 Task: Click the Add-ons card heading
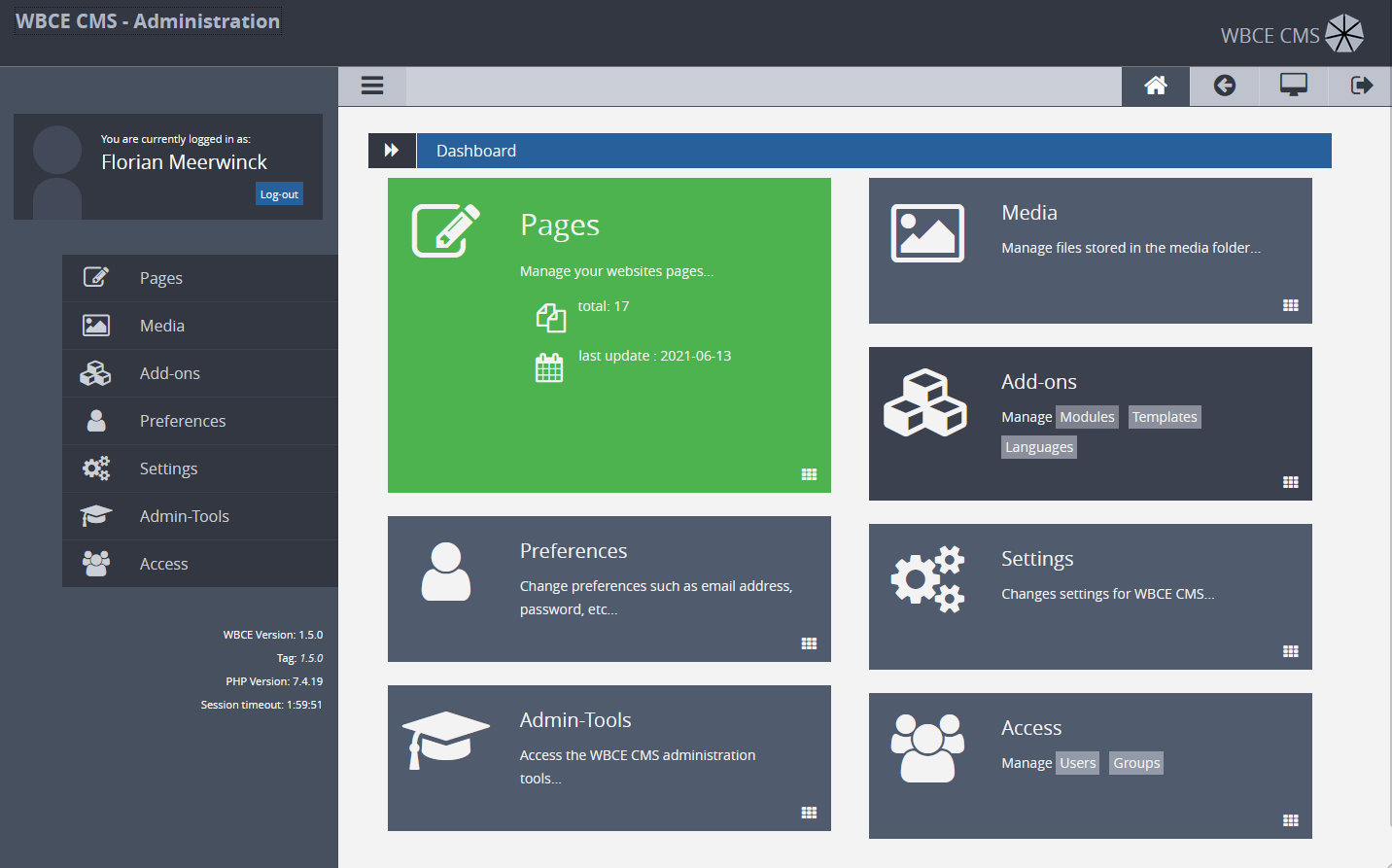pyautogui.click(x=1039, y=382)
